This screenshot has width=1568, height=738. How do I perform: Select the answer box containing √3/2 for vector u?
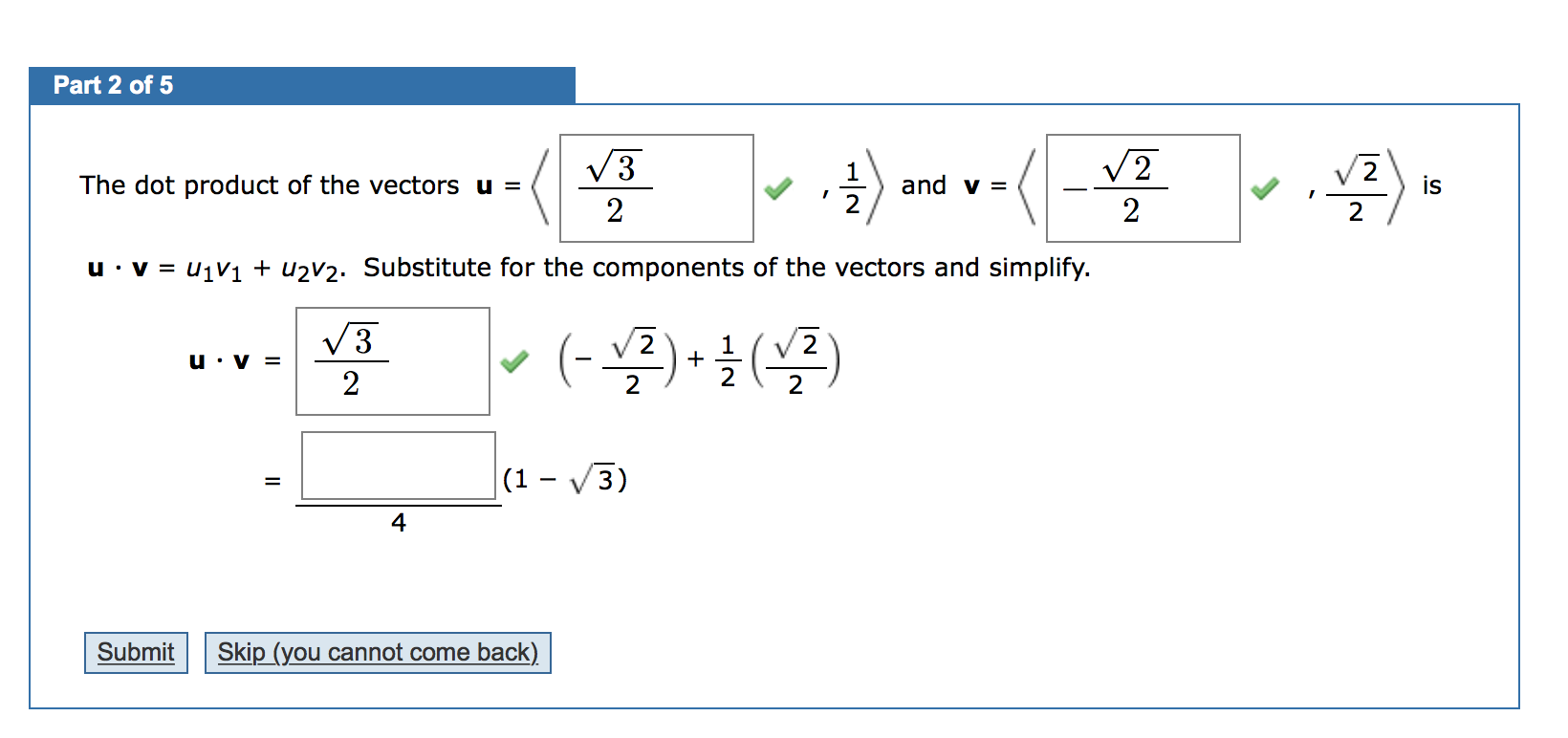[x=656, y=187]
